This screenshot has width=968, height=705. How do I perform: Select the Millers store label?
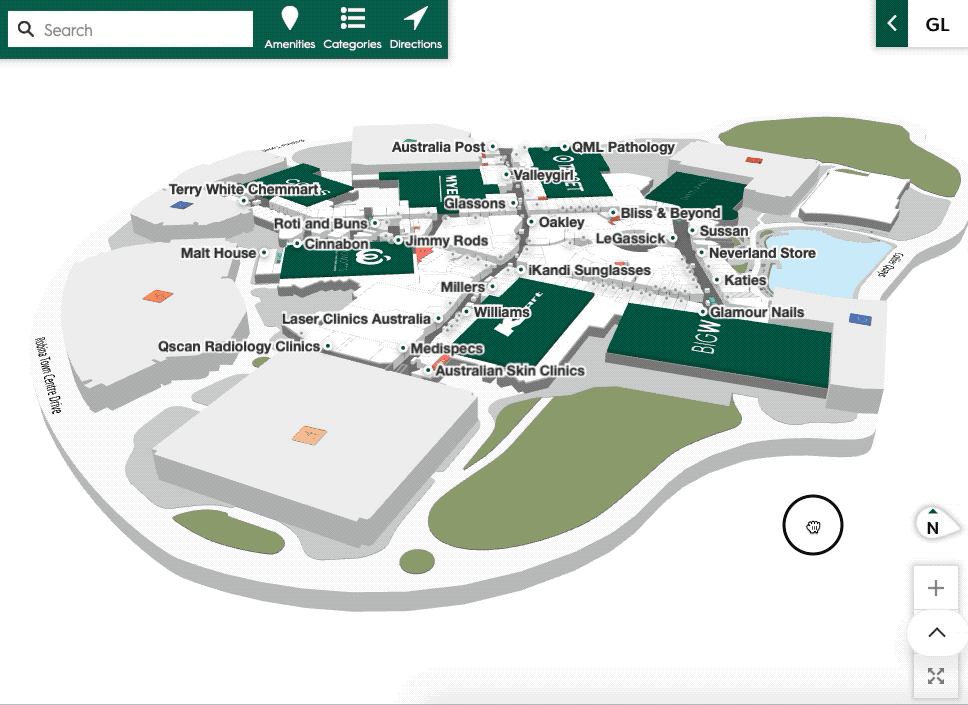[x=462, y=287]
